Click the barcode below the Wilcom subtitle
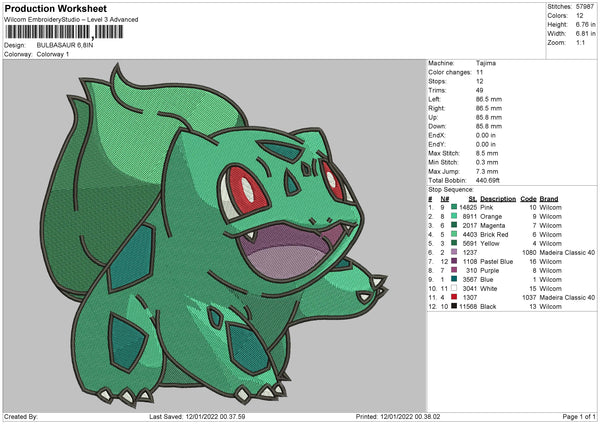This screenshot has height=424, width=600. click(64, 32)
